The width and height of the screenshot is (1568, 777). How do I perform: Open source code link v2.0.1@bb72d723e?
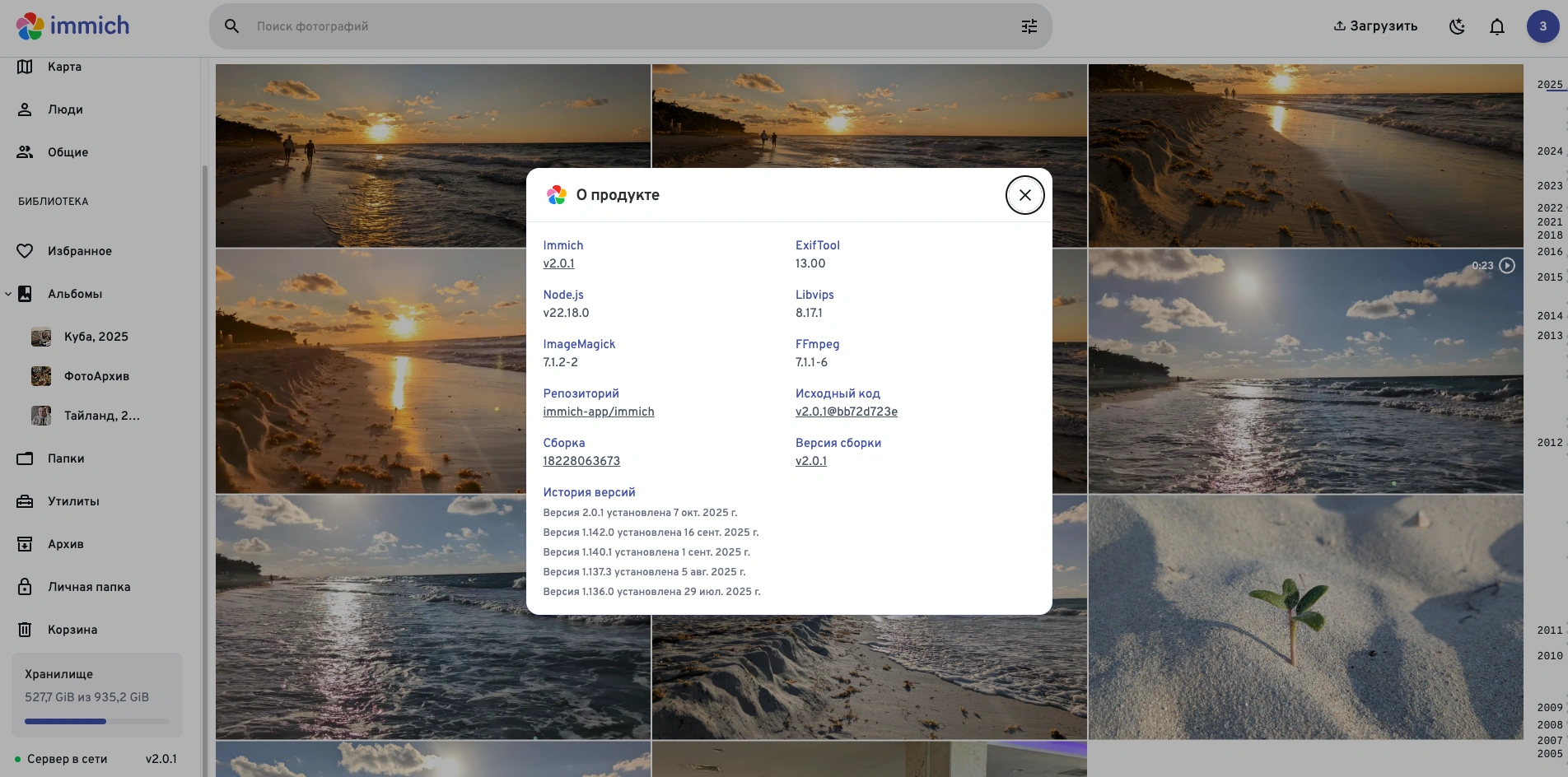click(846, 412)
